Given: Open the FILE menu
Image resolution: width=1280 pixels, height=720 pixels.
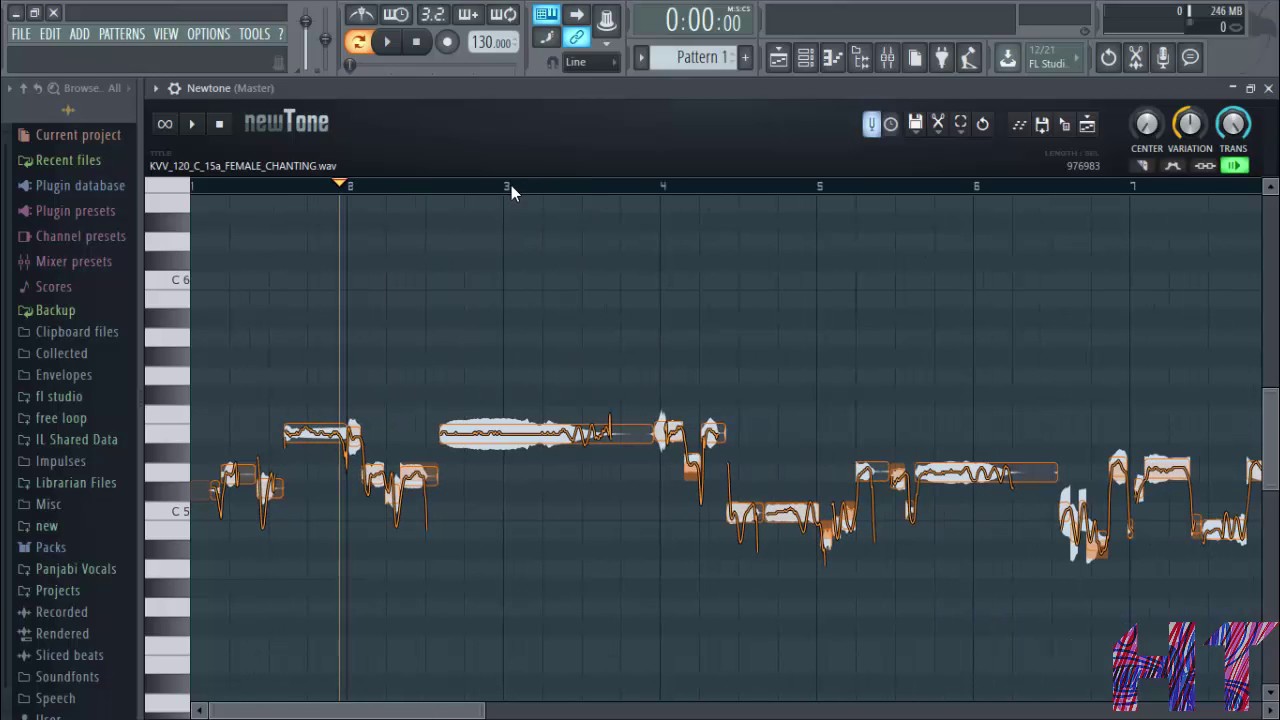Looking at the screenshot, I should pyautogui.click(x=21, y=34).
